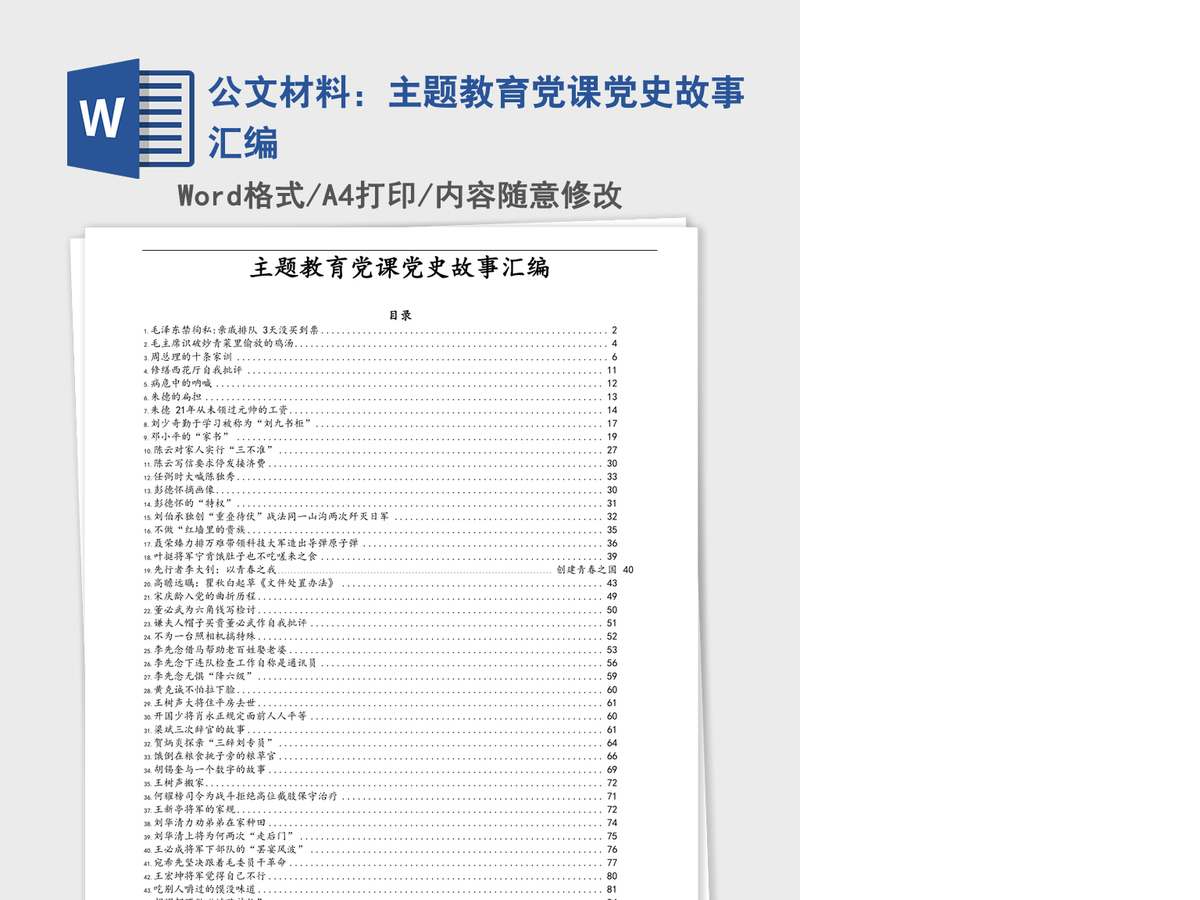Click the blue Word document icon

click(x=130, y=118)
